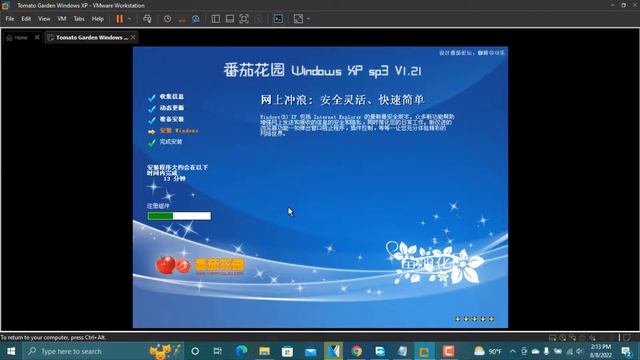
Task: Open the weather widget showing 90°F
Action: coord(488,351)
